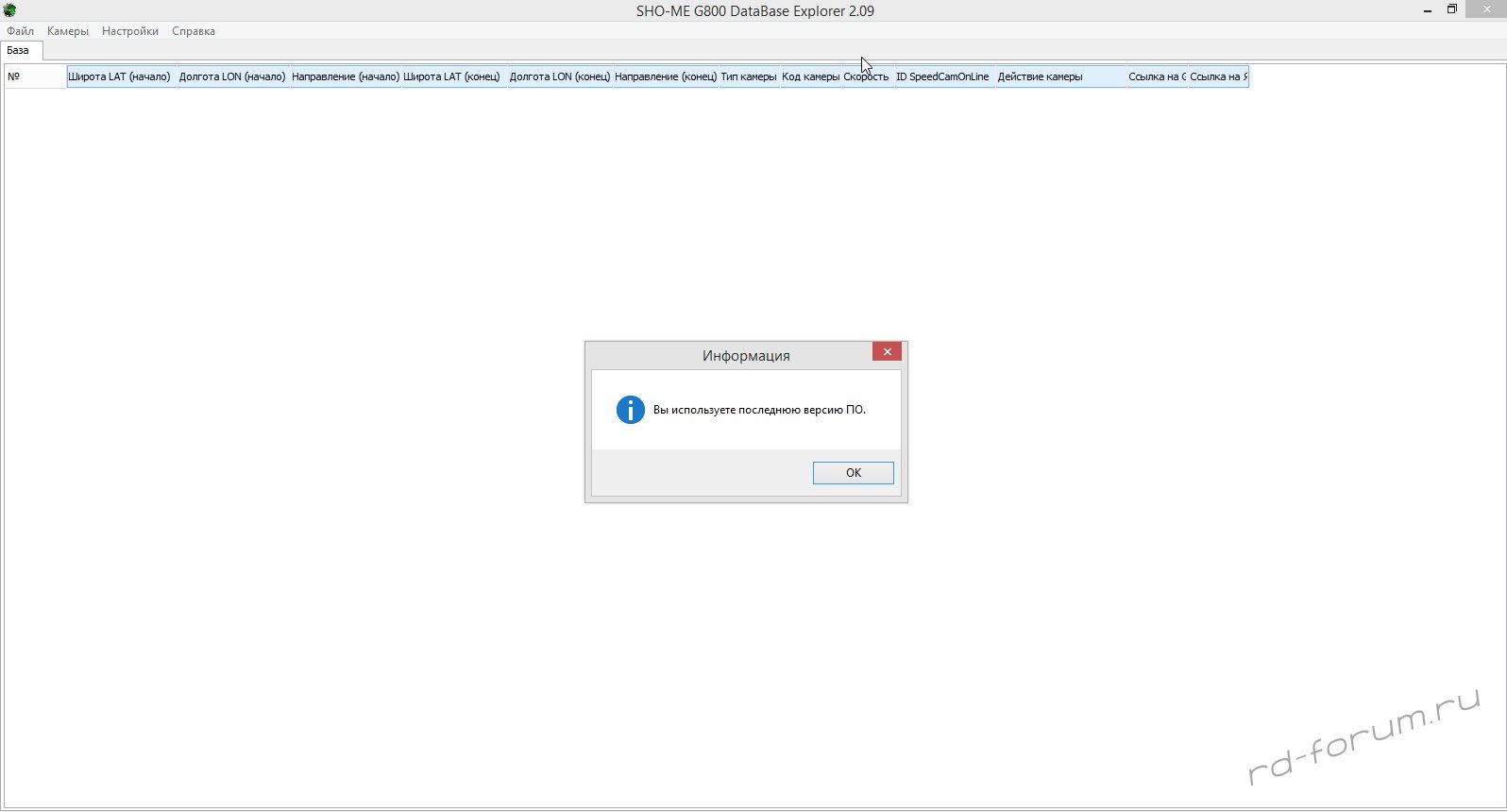The width and height of the screenshot is (1507, 812).
Task: Click the Направление (конец) column header
Action: 667,76
